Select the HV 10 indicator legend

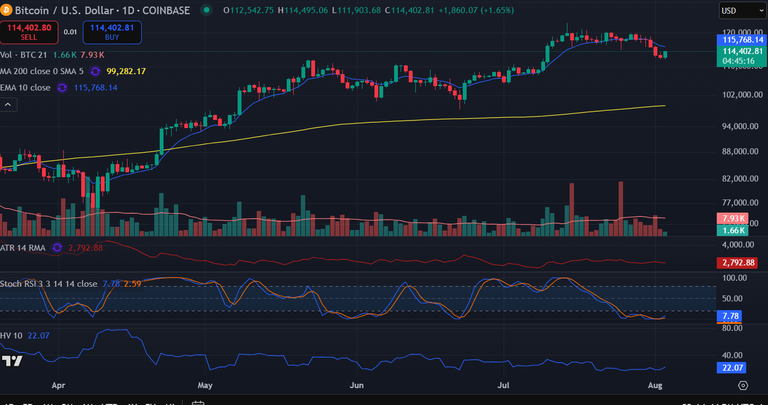click(x=11, y=336)
